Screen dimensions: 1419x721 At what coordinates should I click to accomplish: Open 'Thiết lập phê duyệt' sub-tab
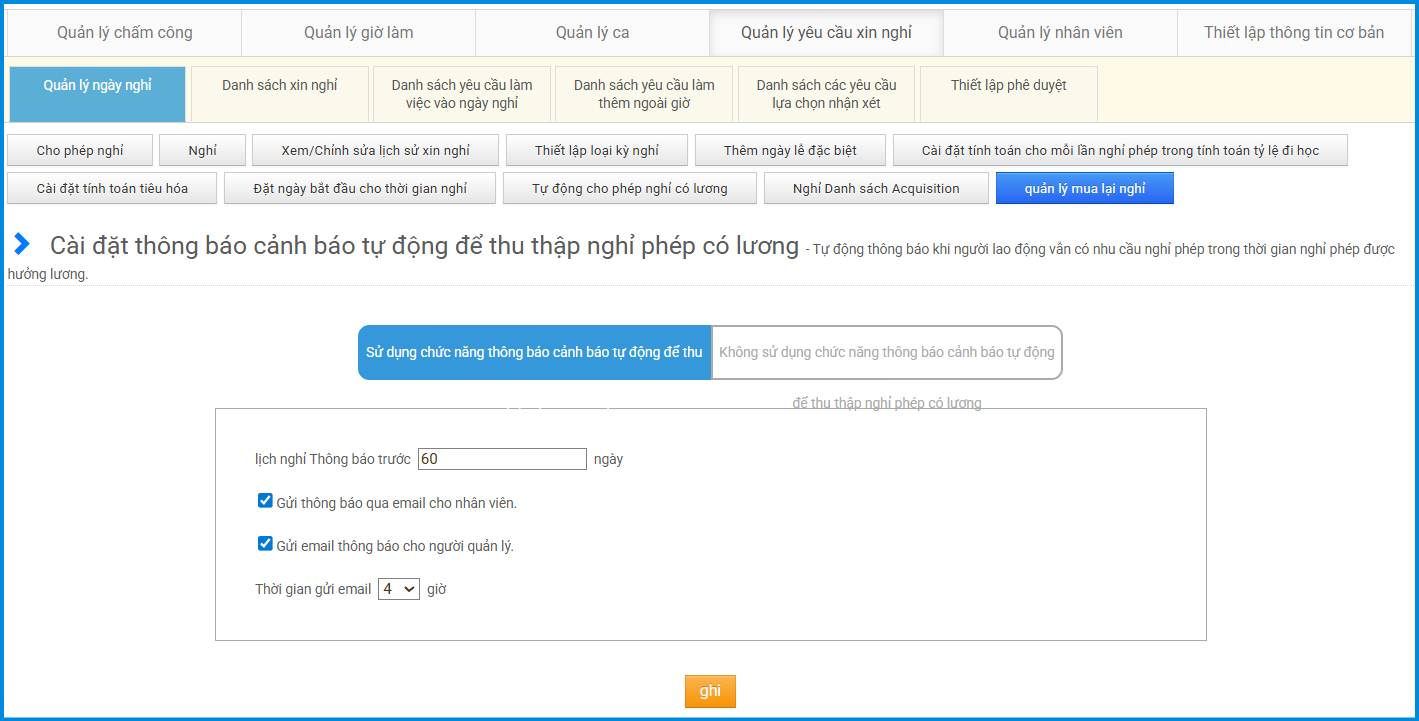[1008, 86]
